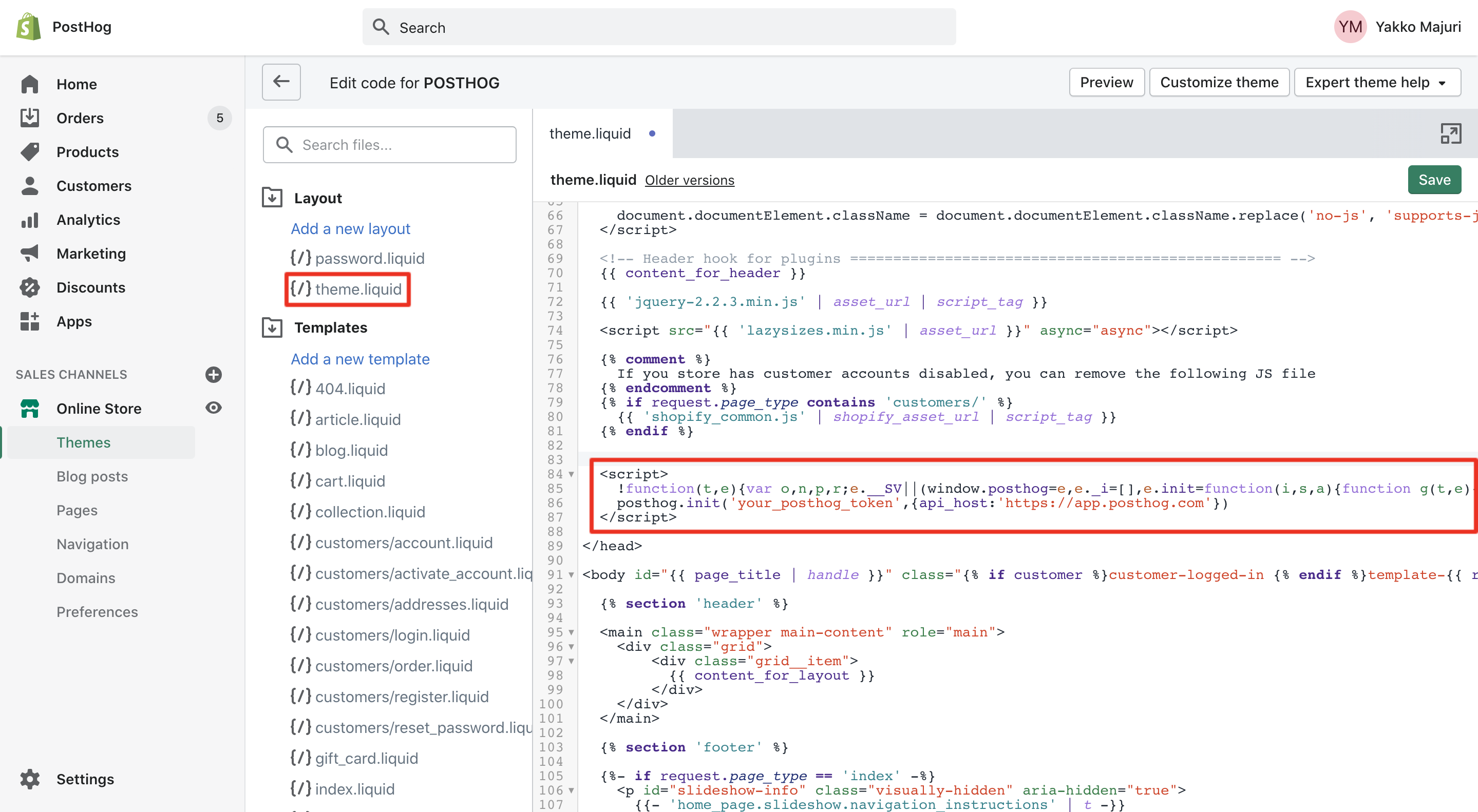The width and height of the screenshot is (1478, 812).
Task: Click the YM user avatar
Action: click(x=1350, y=26)
